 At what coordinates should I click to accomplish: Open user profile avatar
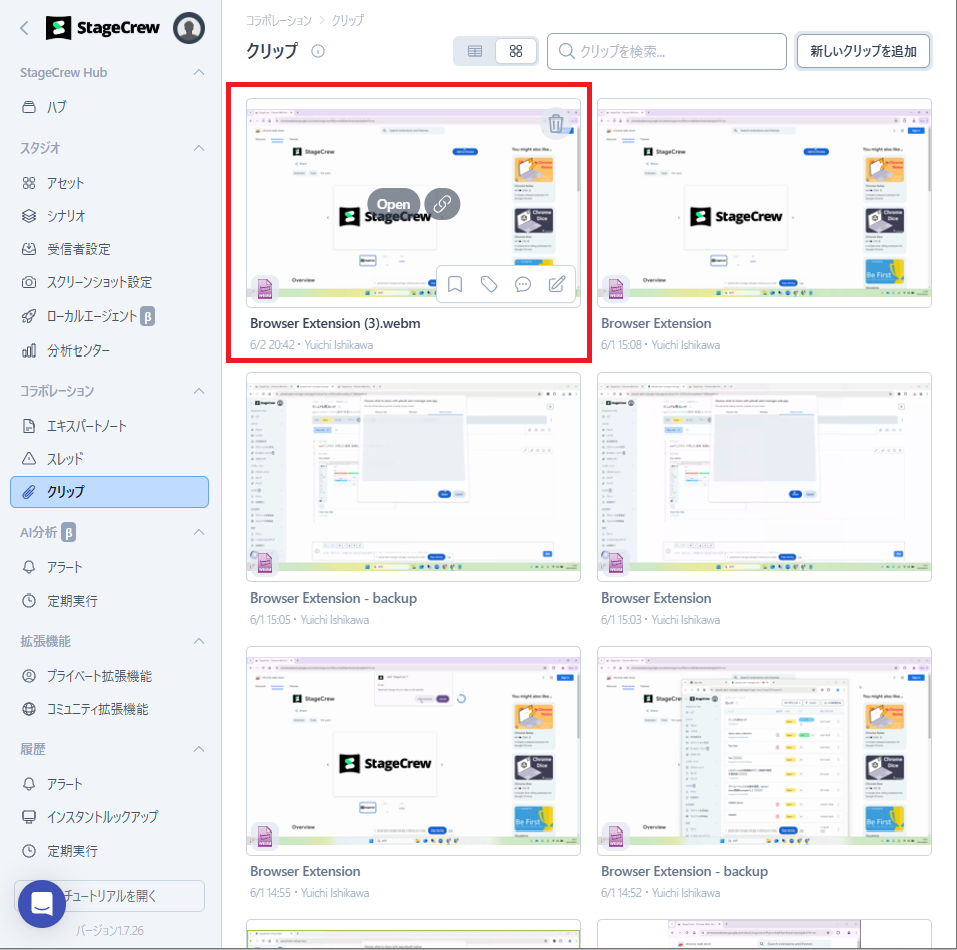tap(188, 28)
